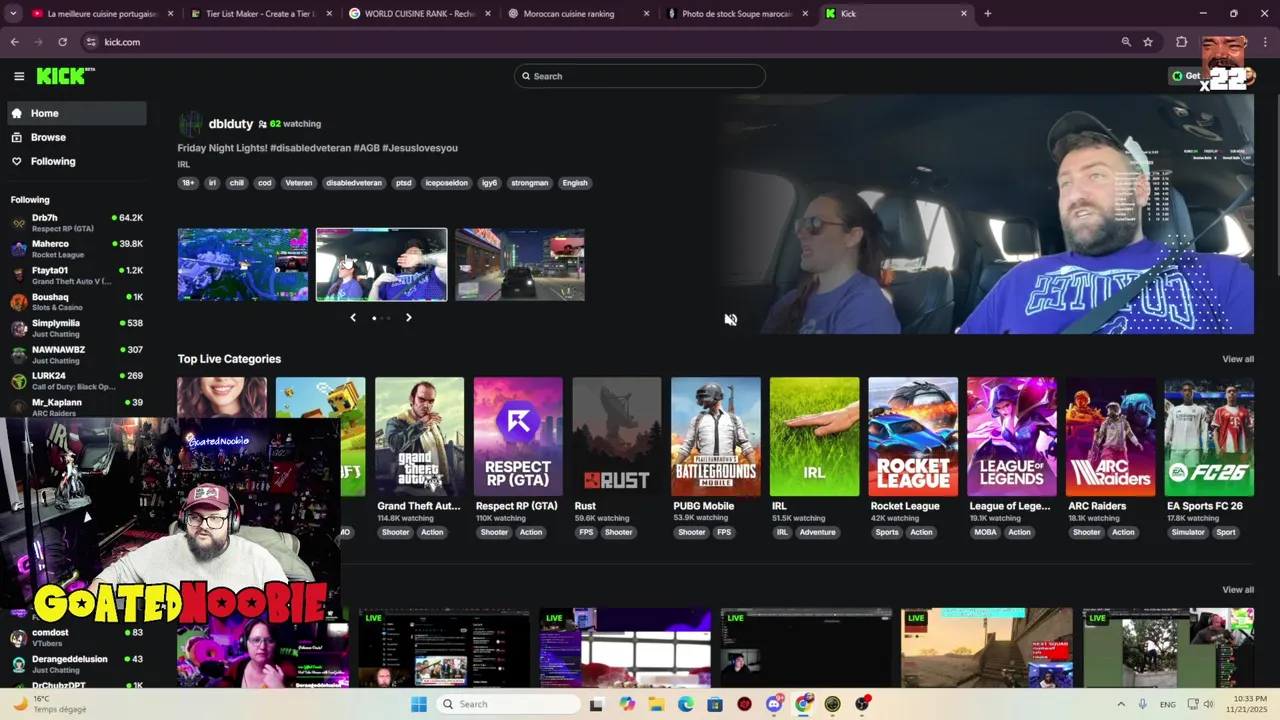Show next featured stream in carousel
1280x720 pixels.
point(408,317)
